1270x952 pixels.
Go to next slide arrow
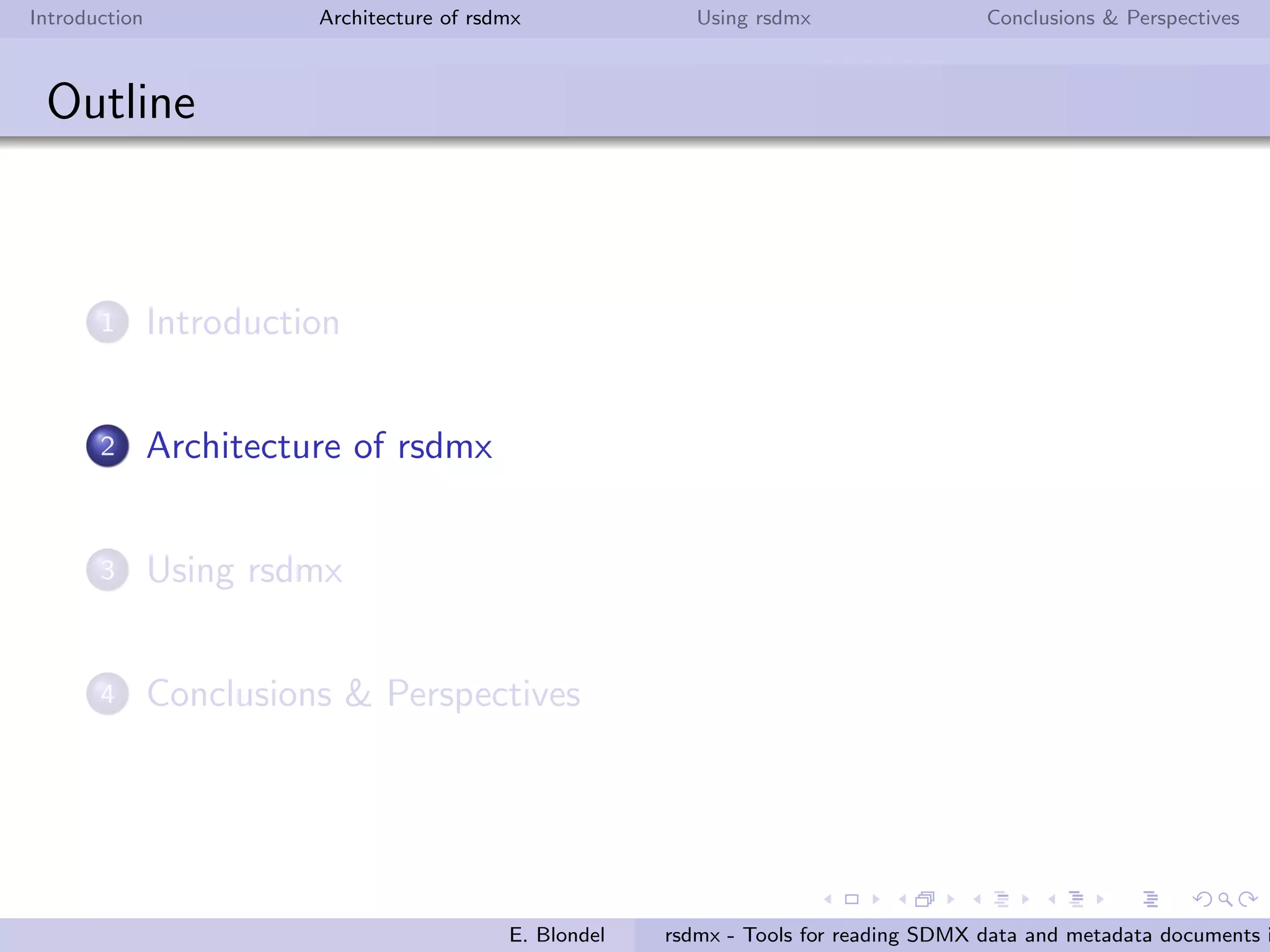(x=876, y=899)
